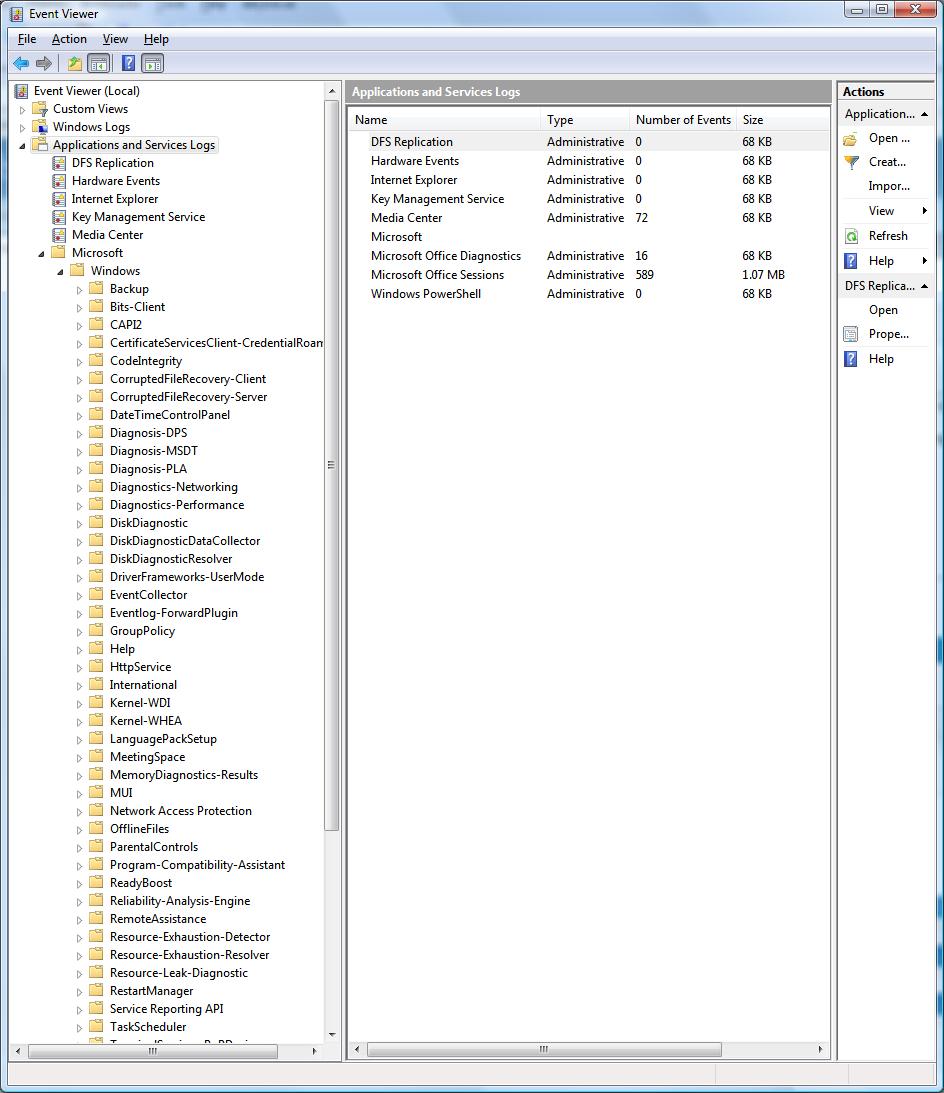The width and height of the screenshot is (944, 1093).
Task: Click the tree pane vertical scrollbar thumb
Action: click(x=332, y=465)
